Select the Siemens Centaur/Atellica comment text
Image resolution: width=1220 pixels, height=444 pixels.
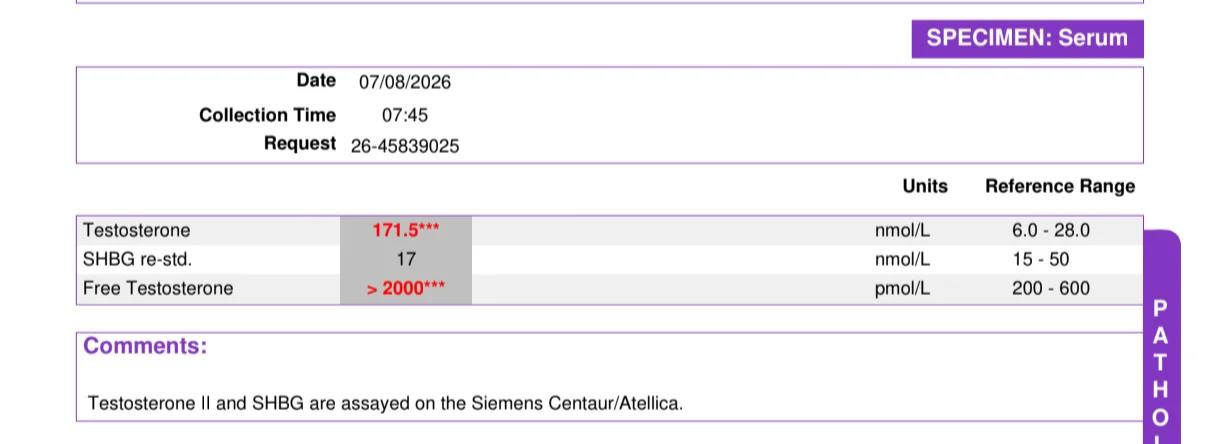[x=386, y=404]
